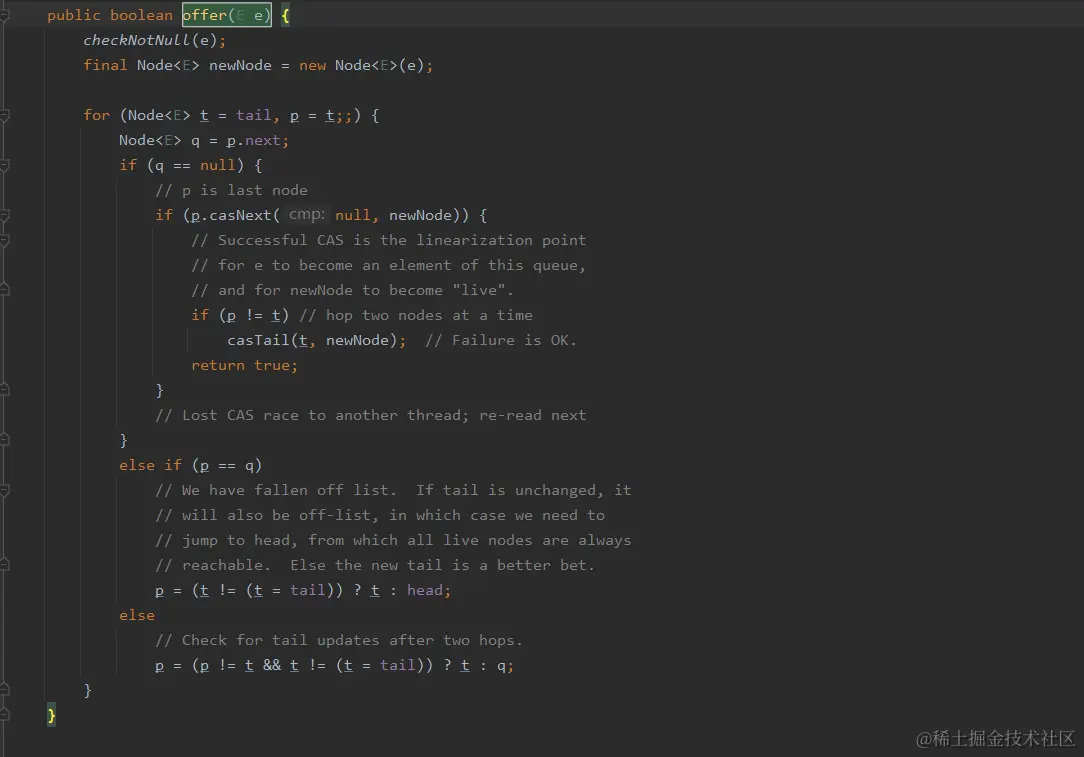
Task: Click the comment '// Failure is OK.'
Action: pyautogui.click(x=501, y=340)
